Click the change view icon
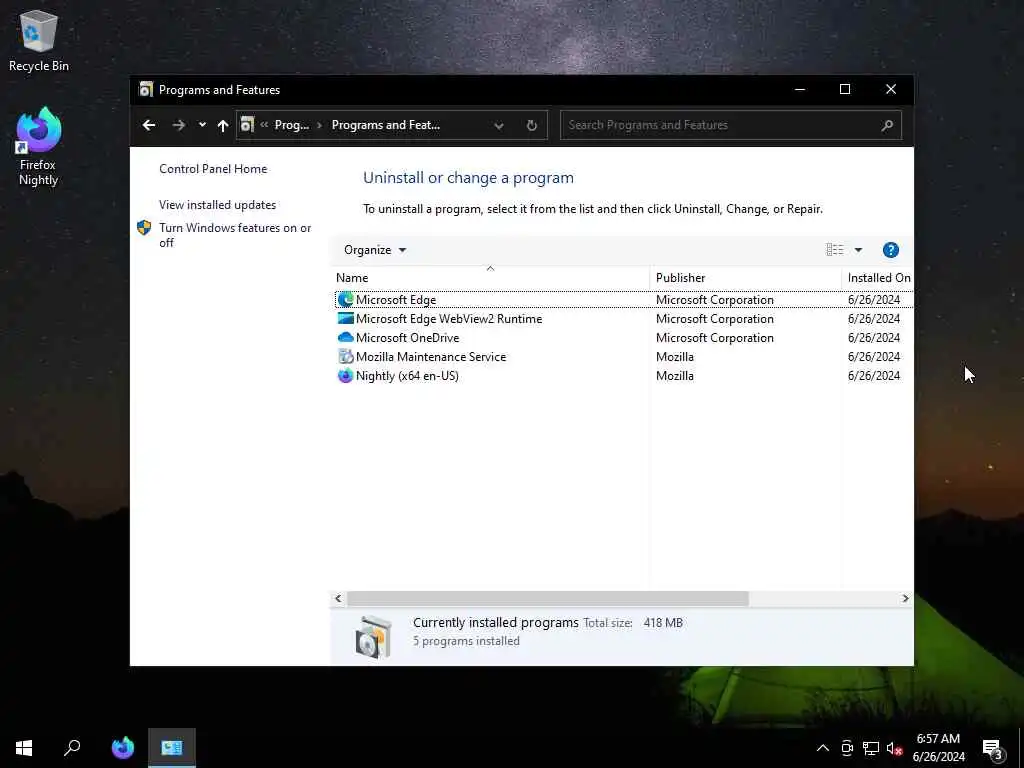This screenshot has height=768, width=1024. (835, 249)
